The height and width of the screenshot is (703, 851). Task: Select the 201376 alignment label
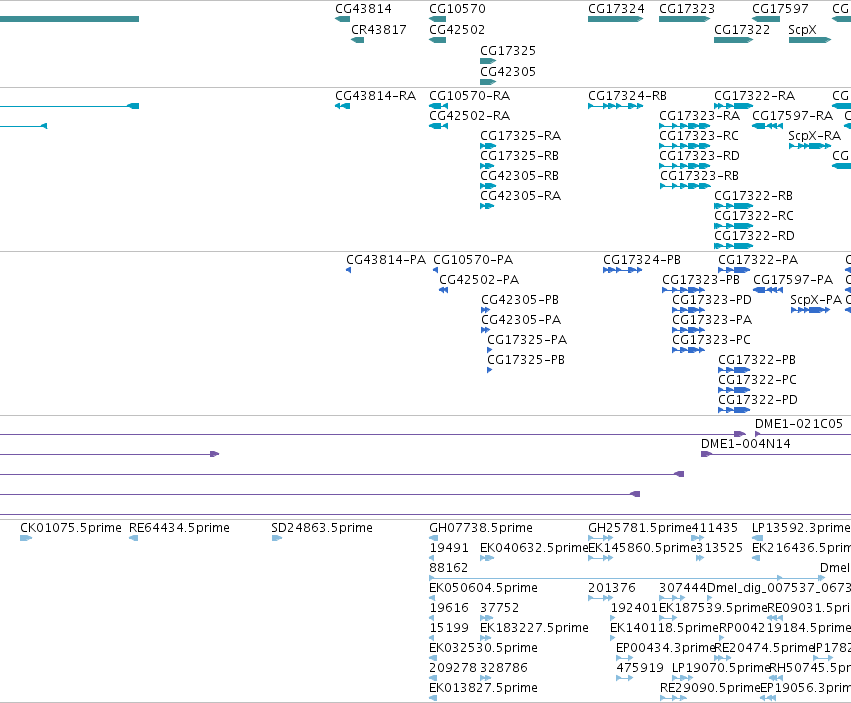[612, 588]
